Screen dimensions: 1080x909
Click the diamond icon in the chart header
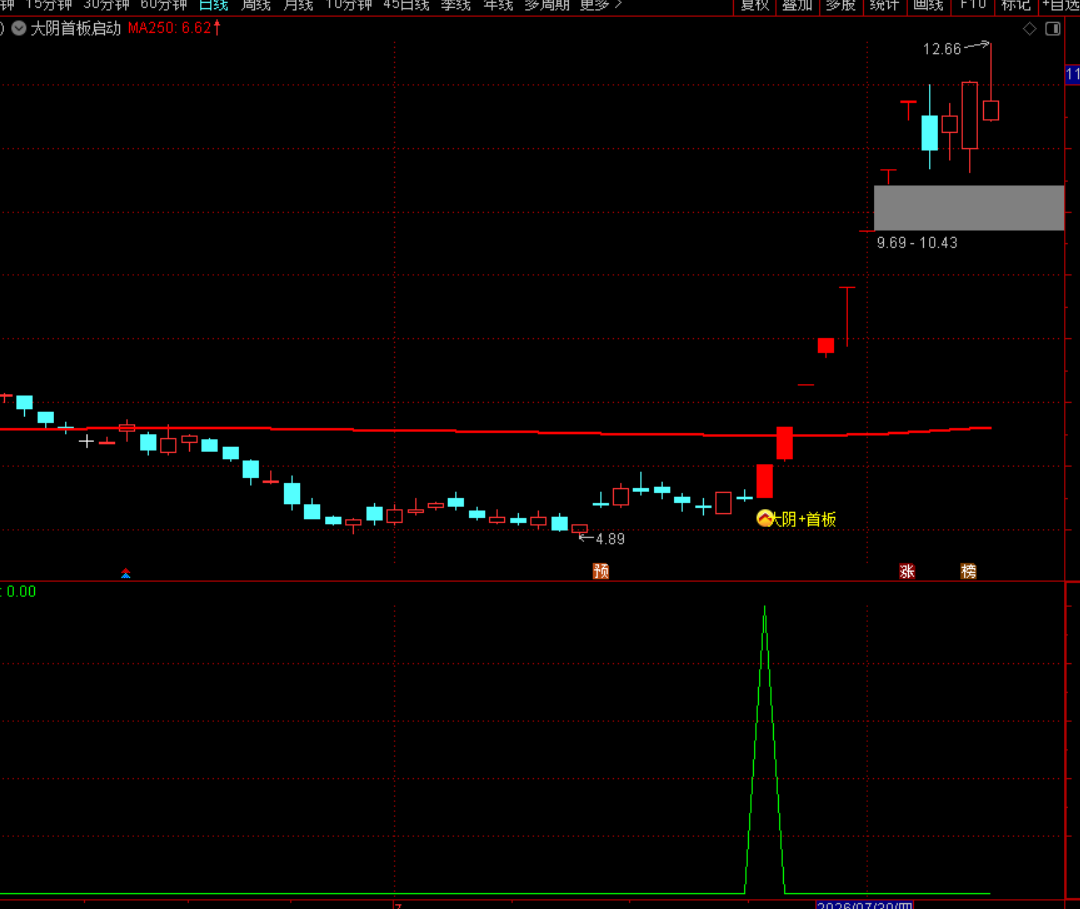tap(1030, 29)
